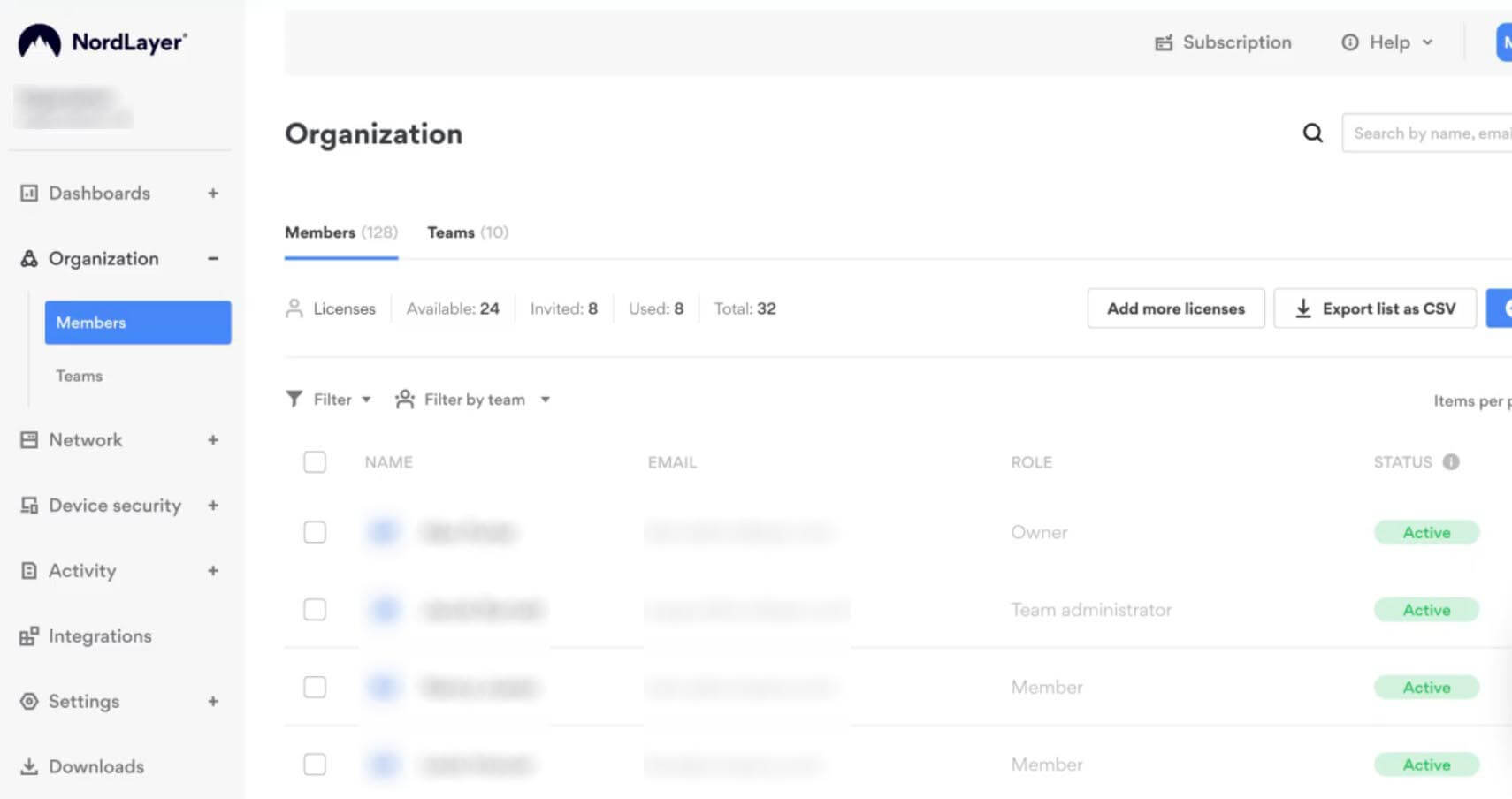Click the Total: 32 licenses text
Viewport: 1512px width, 799px height.
click(745, 308)
